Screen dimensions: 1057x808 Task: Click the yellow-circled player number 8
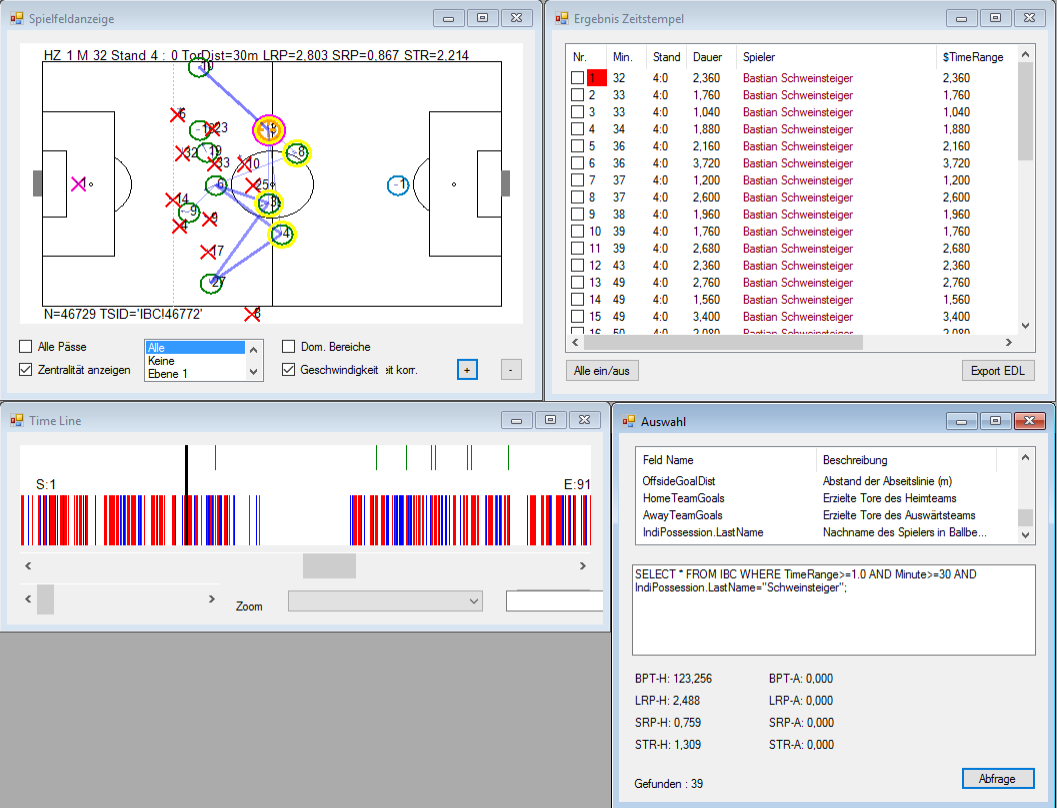(x=296, y=153)
